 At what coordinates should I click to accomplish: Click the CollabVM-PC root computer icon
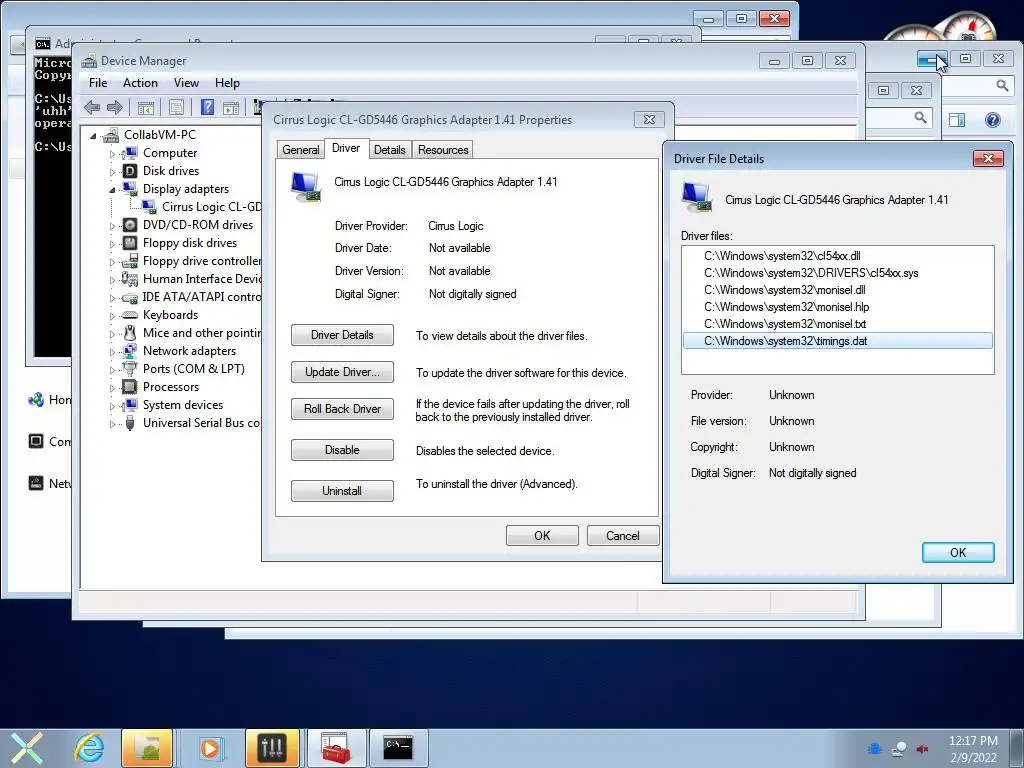(112, 135)
